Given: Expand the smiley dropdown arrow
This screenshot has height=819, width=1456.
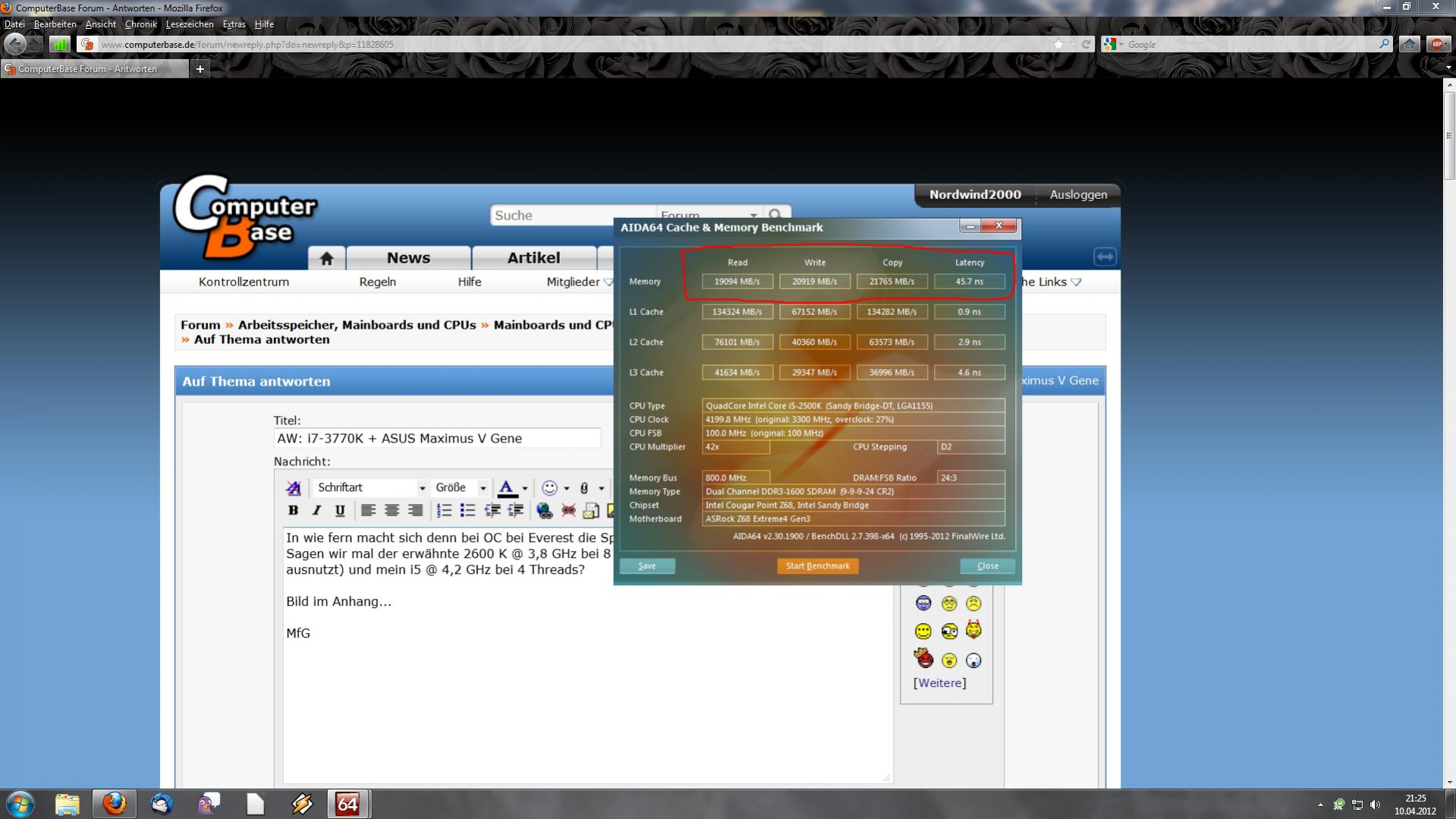Looking at the screenshot, I should tap(566, 488).
